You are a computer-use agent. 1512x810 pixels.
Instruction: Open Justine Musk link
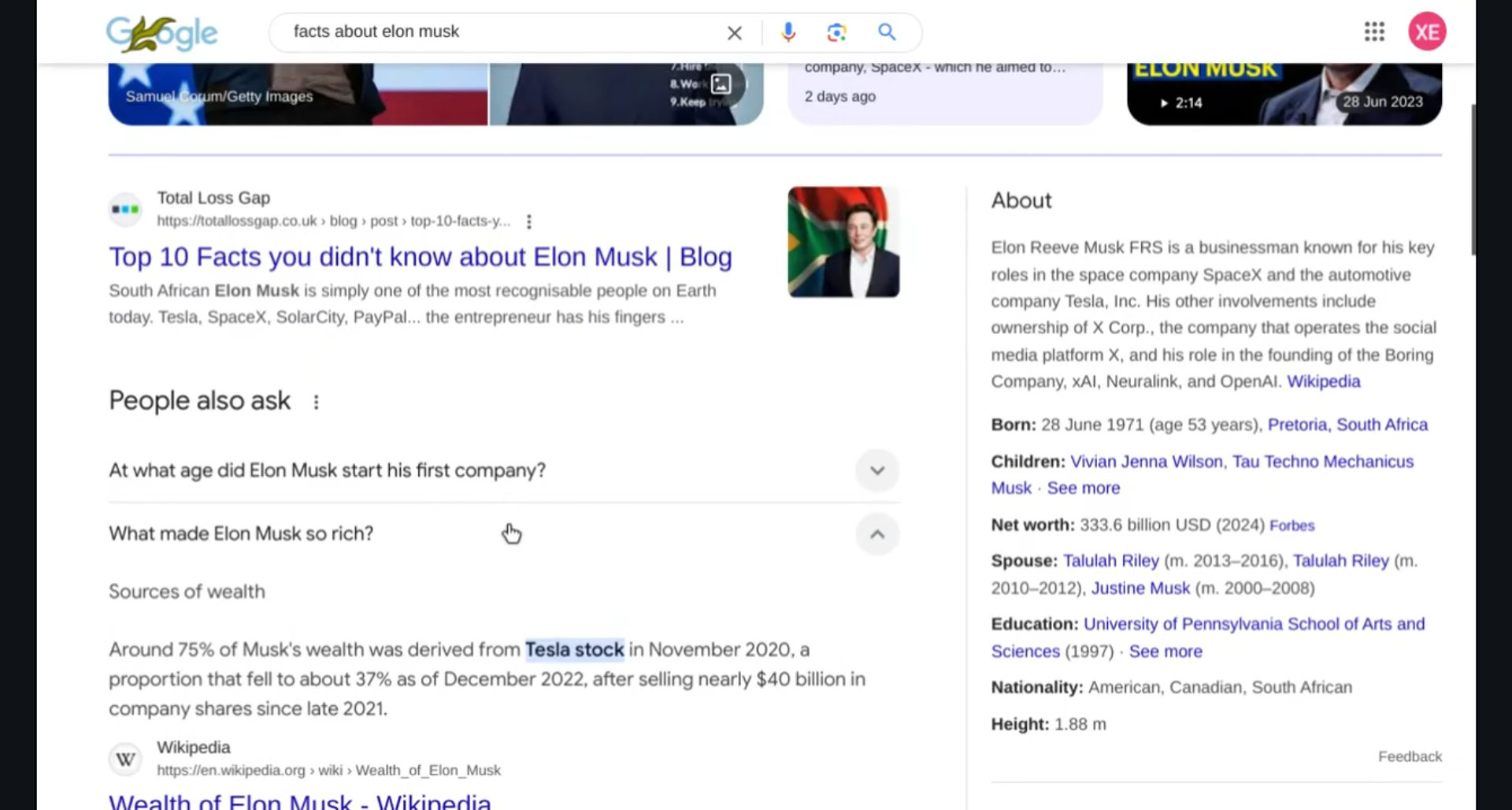tap(1140, 589)
